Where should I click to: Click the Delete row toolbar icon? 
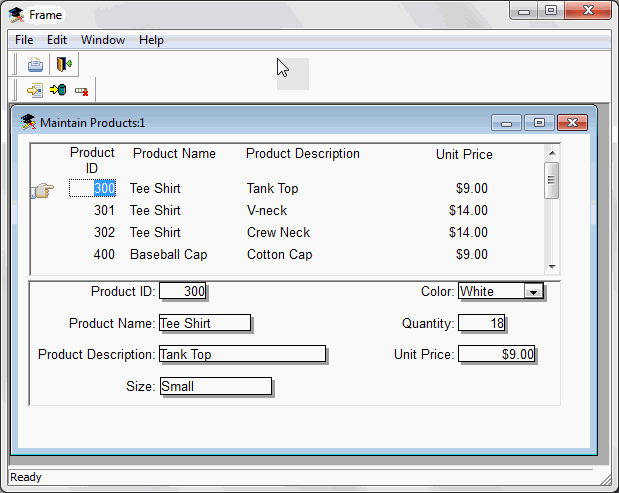pos(81,91)
